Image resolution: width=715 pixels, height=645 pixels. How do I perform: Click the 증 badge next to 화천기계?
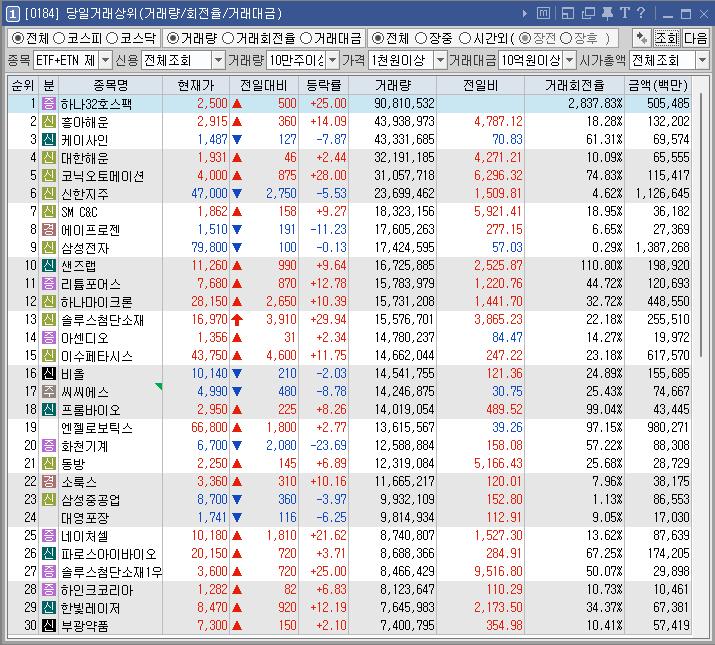click(49, 445)
